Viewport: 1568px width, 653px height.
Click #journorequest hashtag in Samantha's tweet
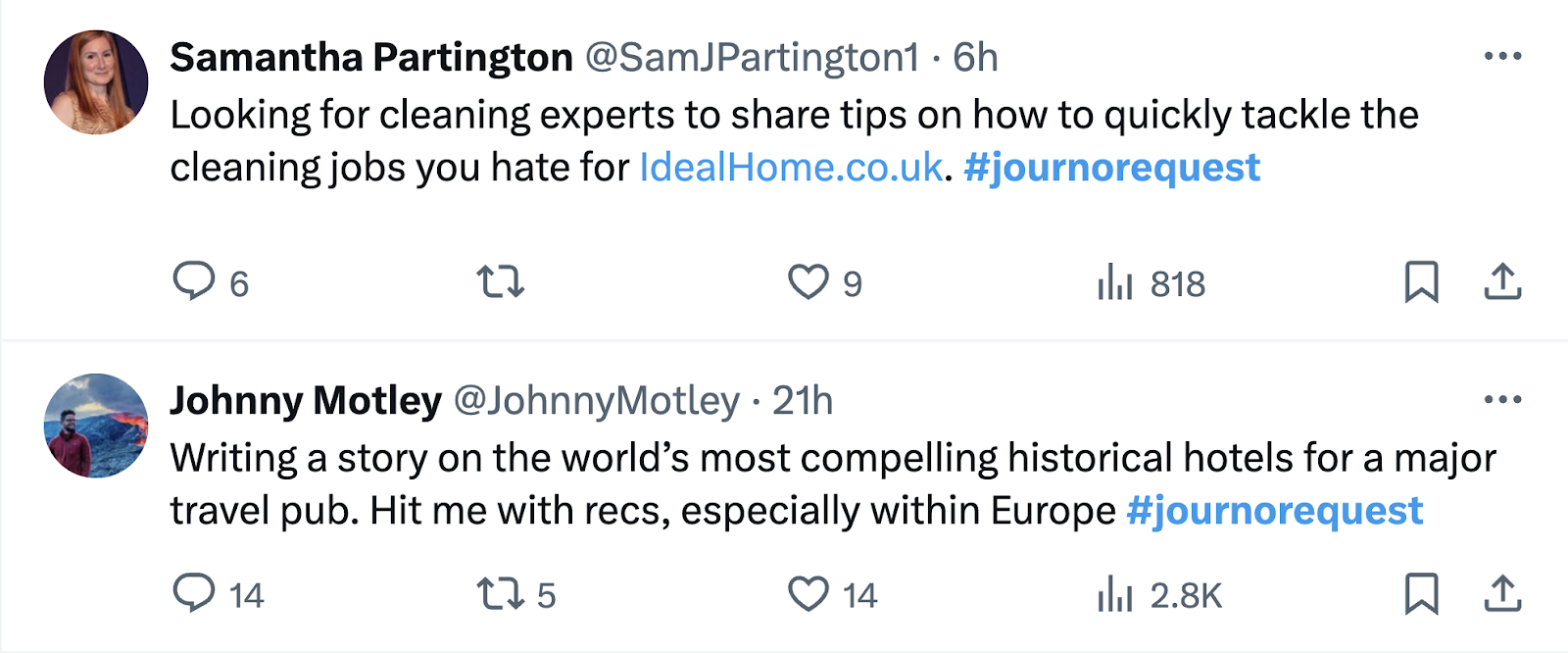pyautogui.click(x=1111, y=168)
